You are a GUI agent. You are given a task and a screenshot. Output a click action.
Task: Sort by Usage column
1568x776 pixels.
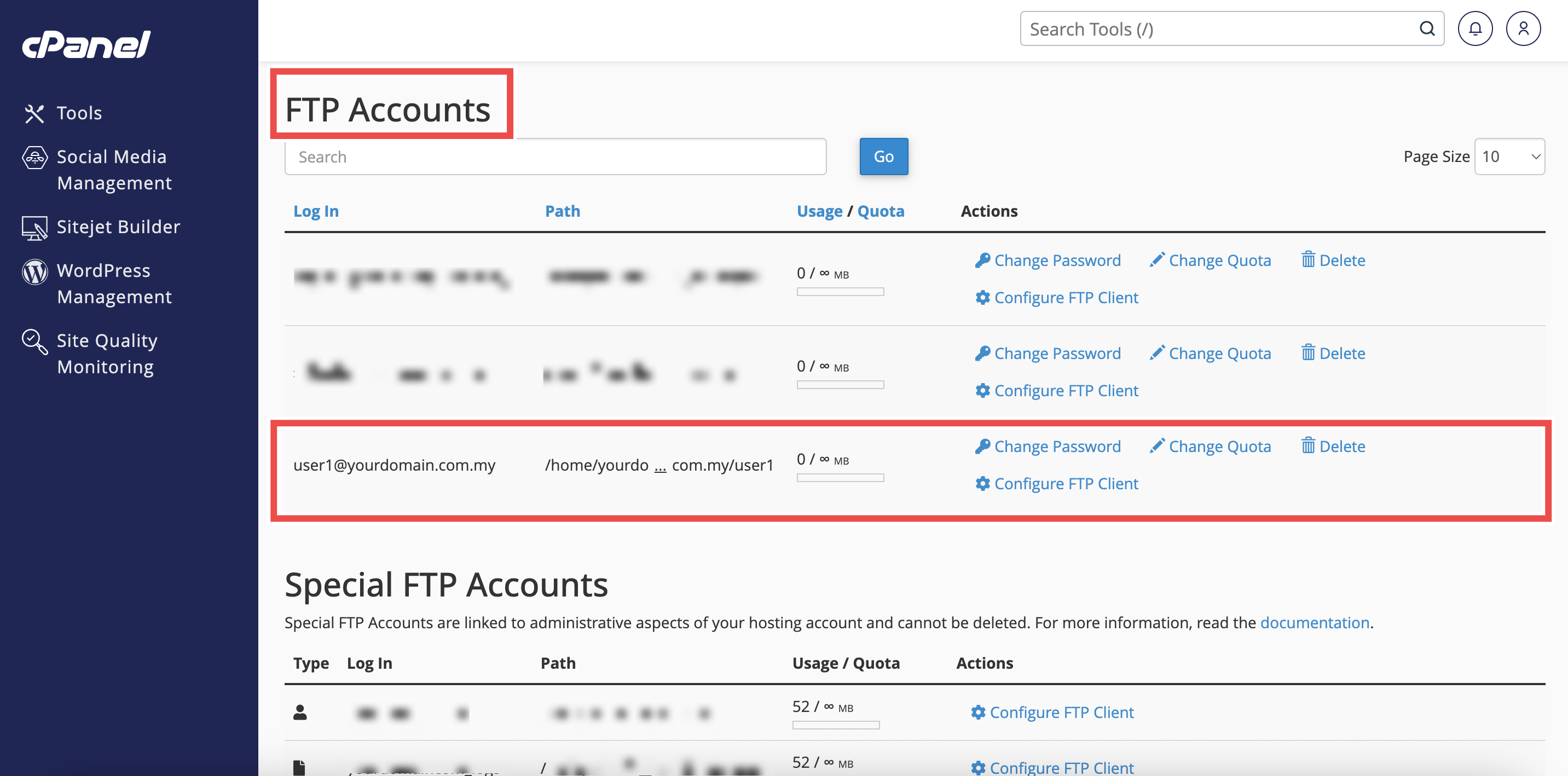pyautogui.click(x=819, y=211)
